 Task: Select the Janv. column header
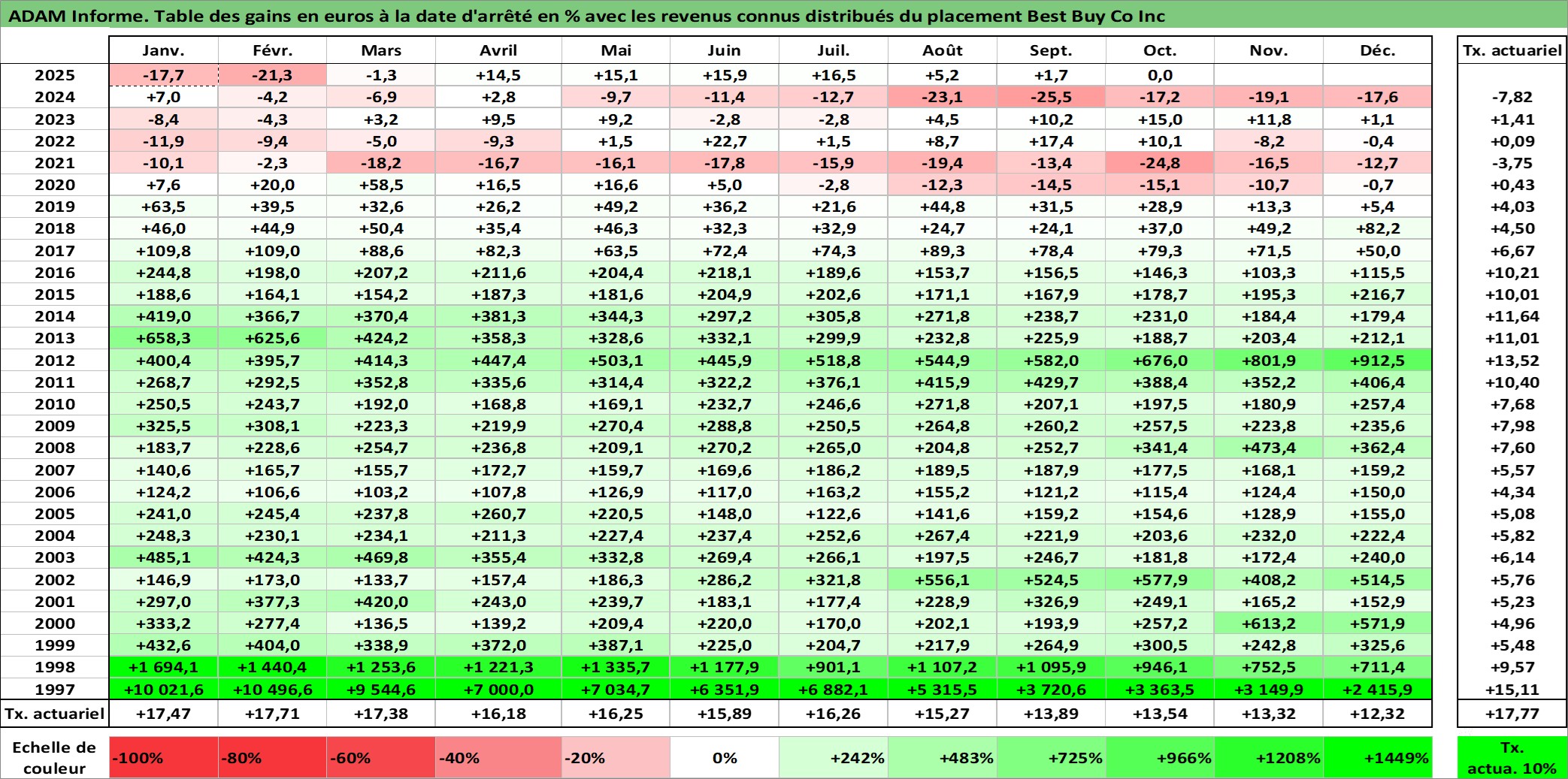164,50
